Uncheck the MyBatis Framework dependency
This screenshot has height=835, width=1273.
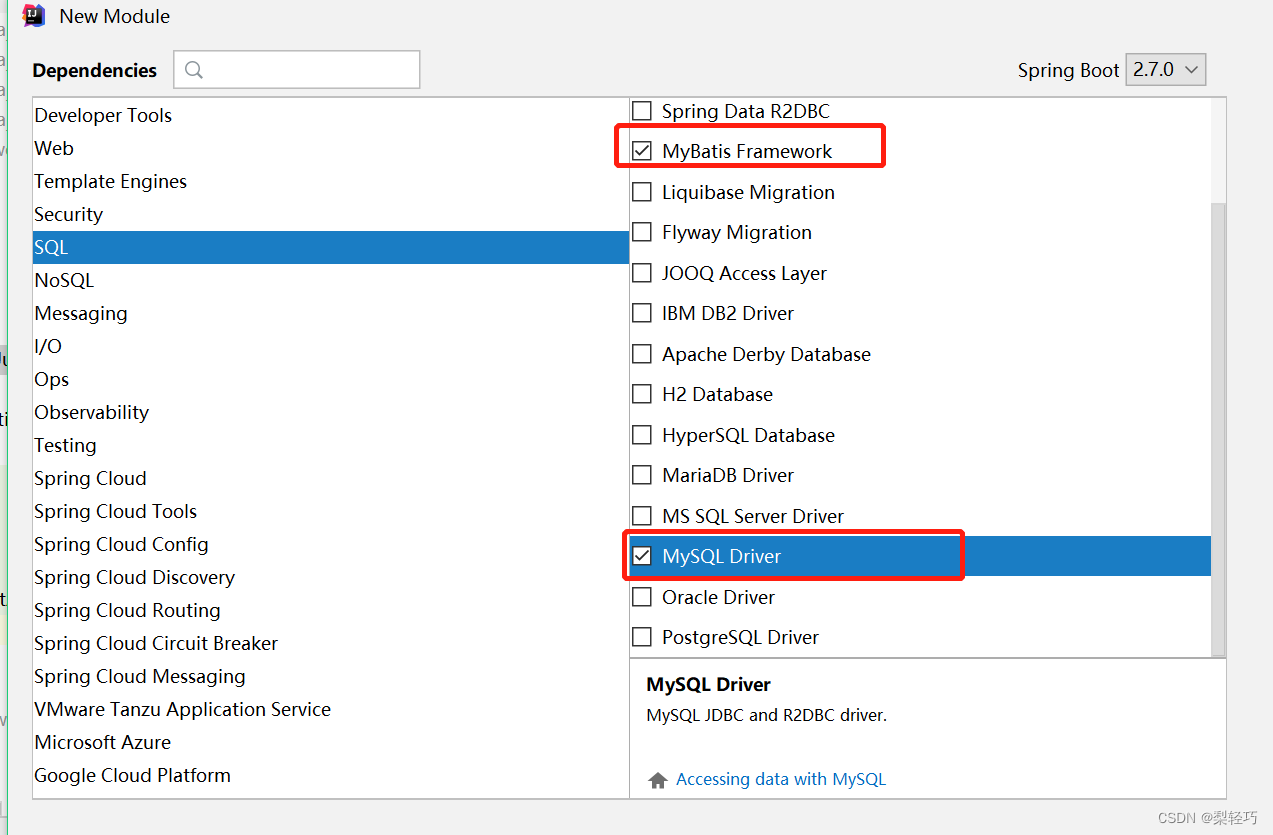point(641,151)
